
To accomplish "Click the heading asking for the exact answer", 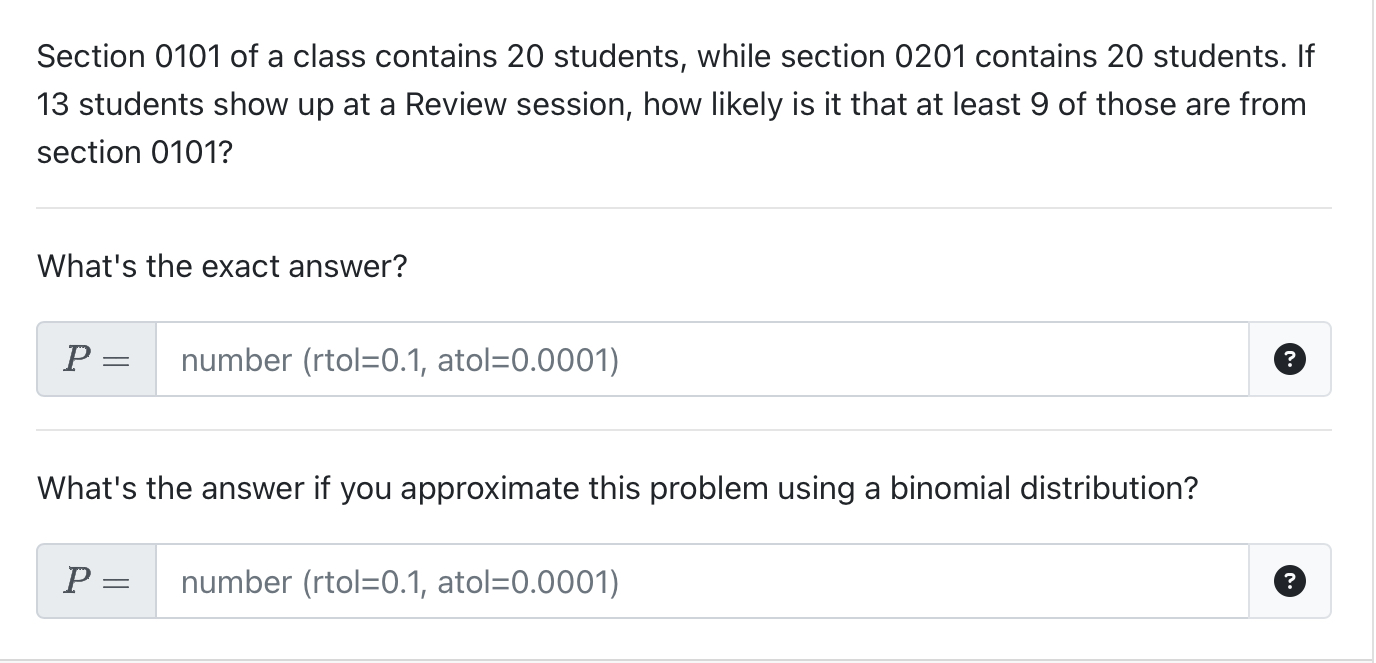I will click(221, 266).
